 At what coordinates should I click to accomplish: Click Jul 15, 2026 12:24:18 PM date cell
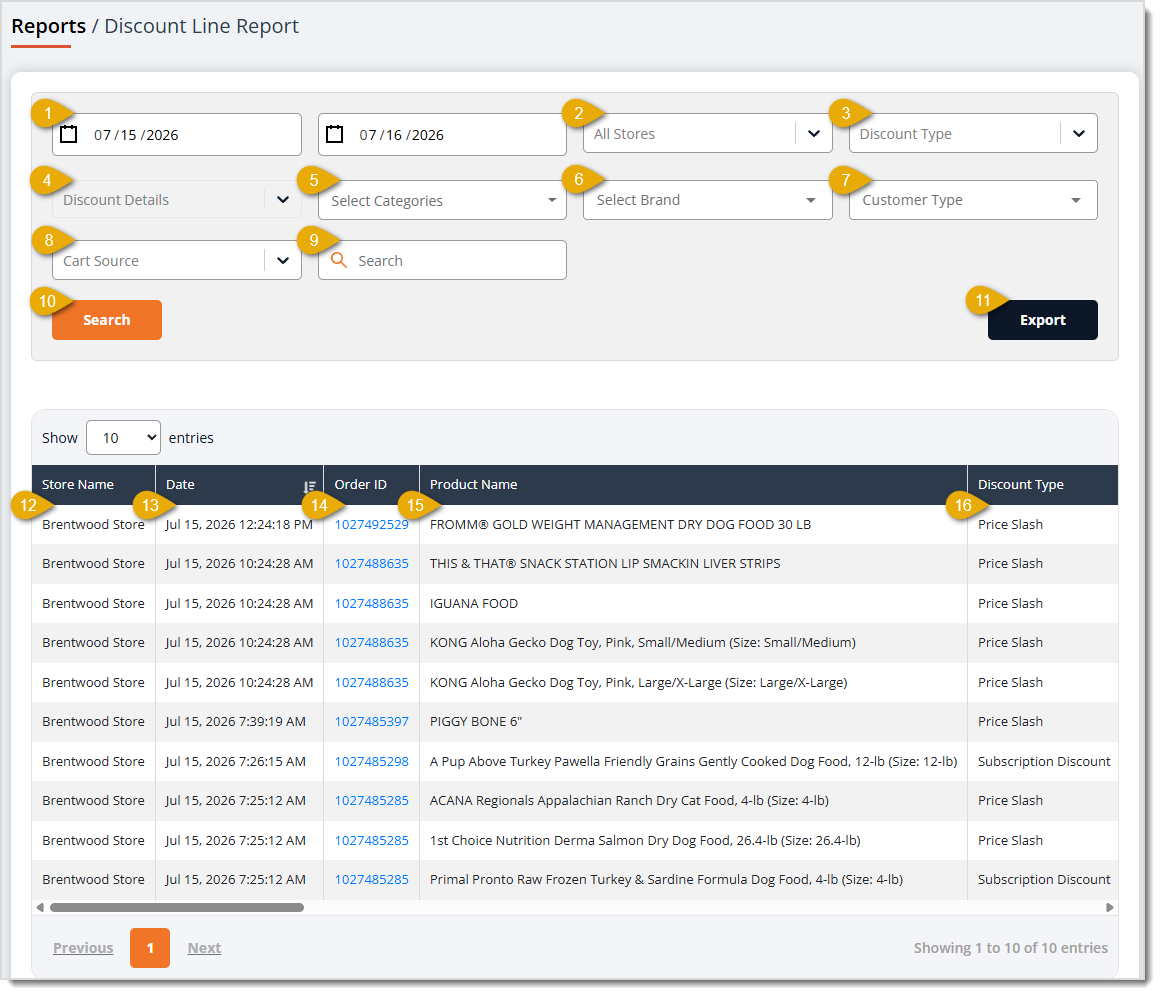pyautogui.click(x=239, y=524)
